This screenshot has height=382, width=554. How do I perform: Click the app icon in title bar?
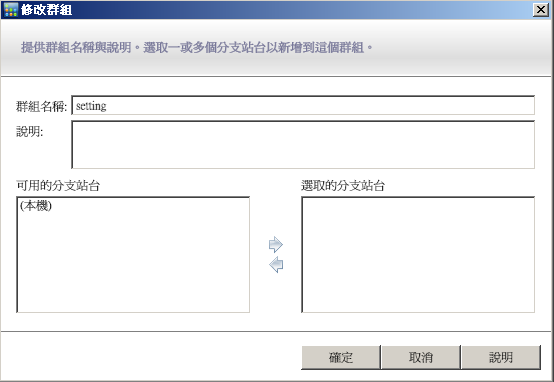(x=11, y=10)
